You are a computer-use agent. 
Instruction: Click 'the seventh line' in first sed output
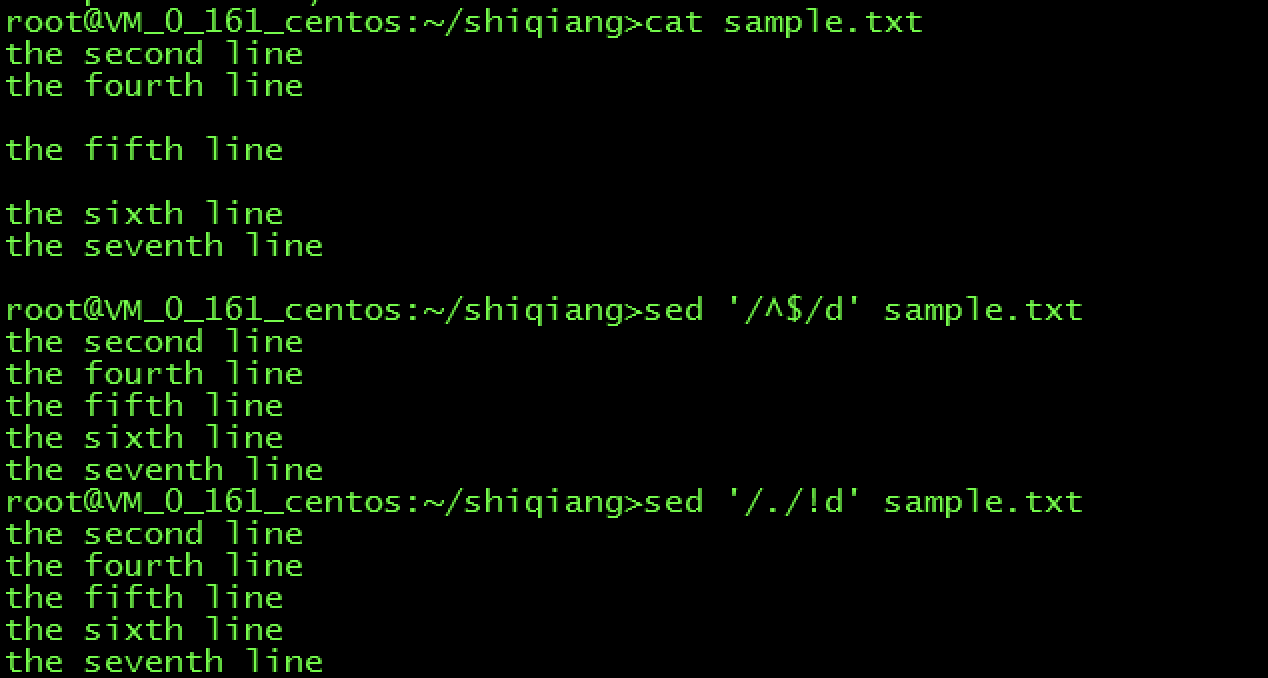pos(164,469)
